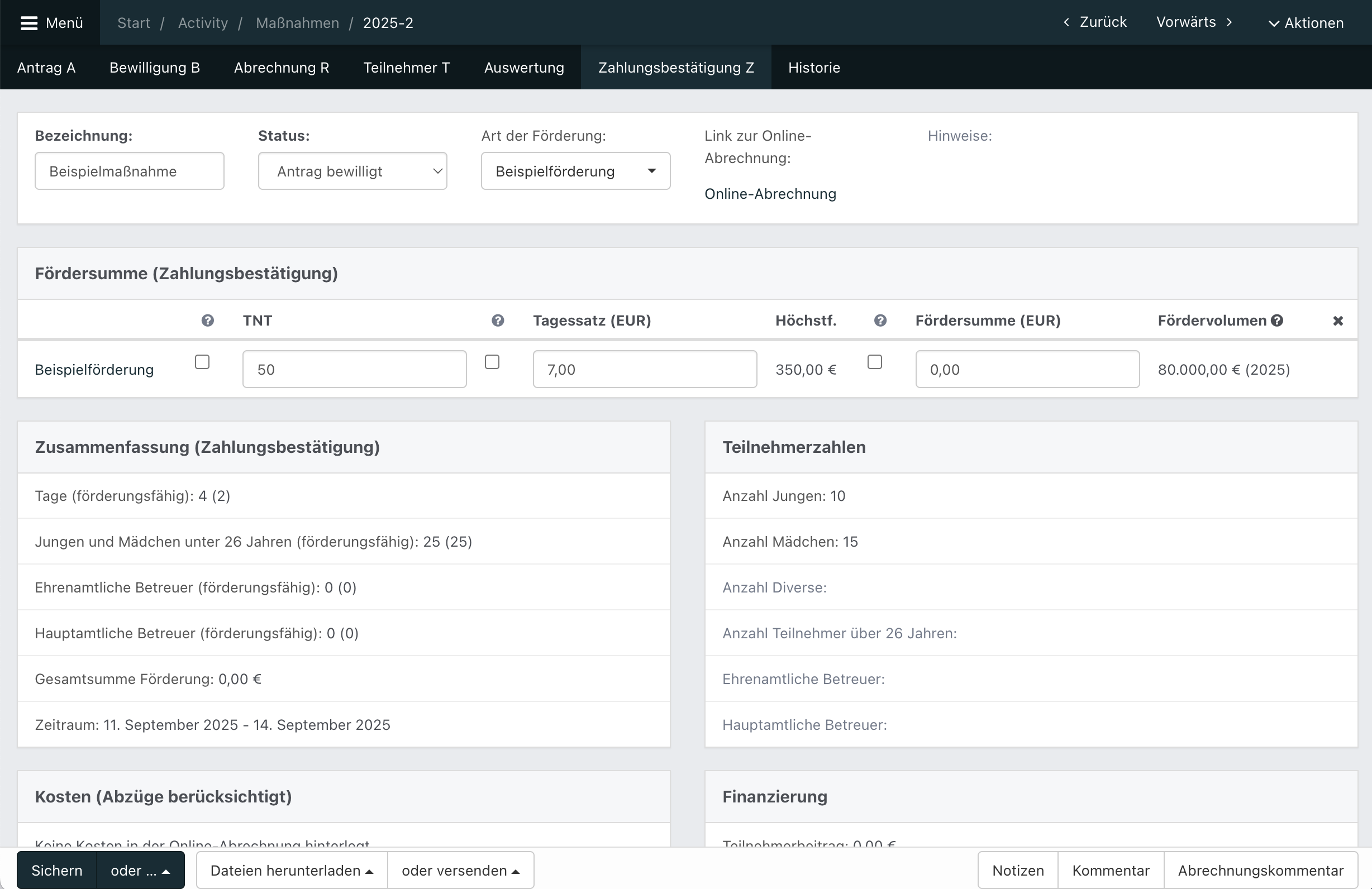Go to Activity in breadcrumb
This screenshot has width=1372, height=889.
203,23
